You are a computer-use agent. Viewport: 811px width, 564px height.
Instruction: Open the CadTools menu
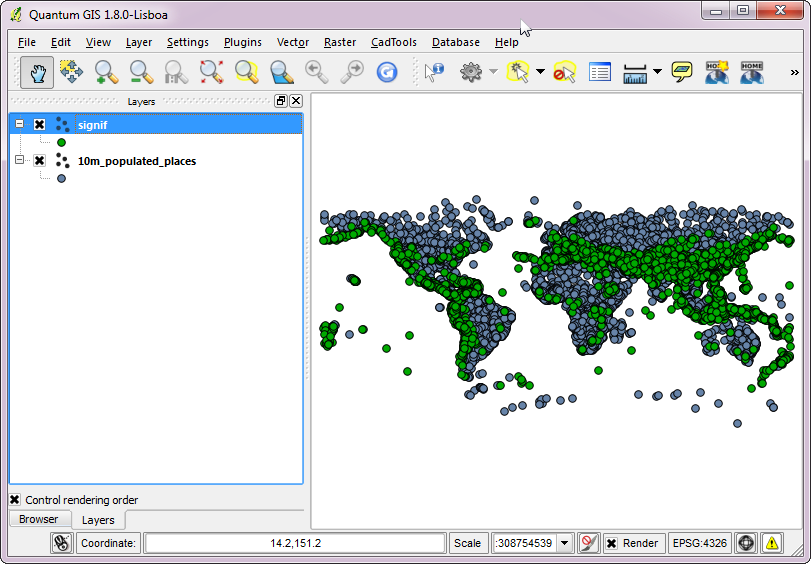394,42
